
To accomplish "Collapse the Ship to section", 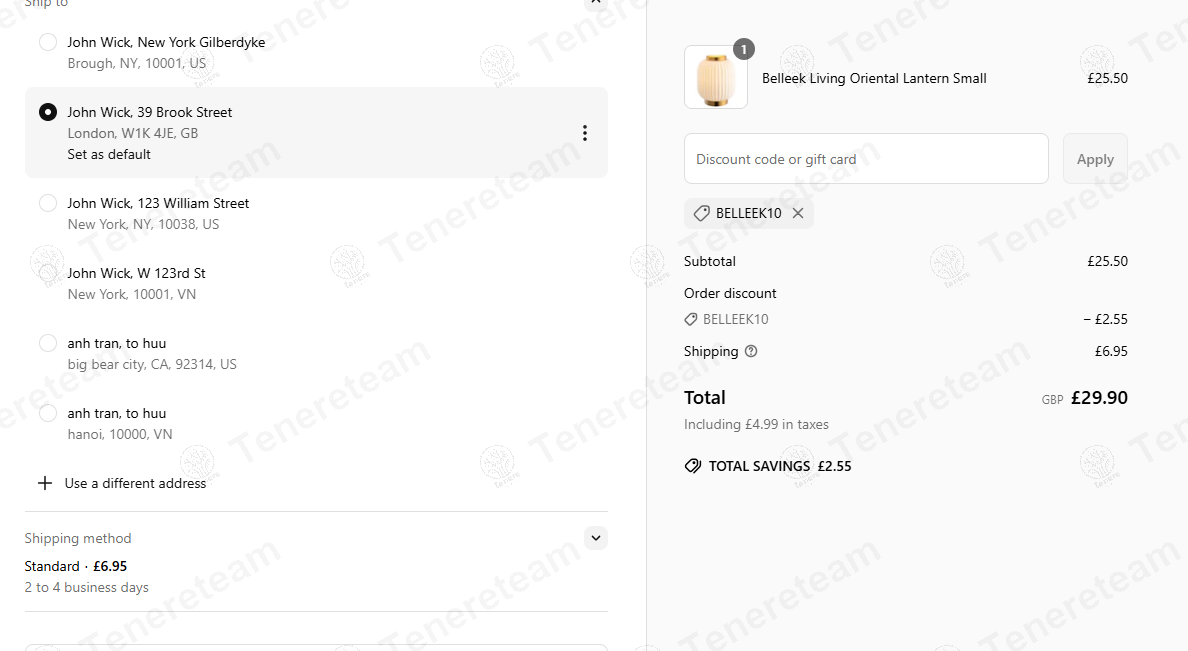I will 596,2.
